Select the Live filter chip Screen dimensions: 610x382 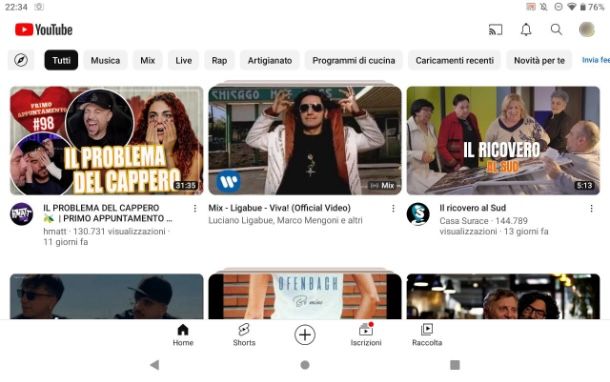coord(183,60)
